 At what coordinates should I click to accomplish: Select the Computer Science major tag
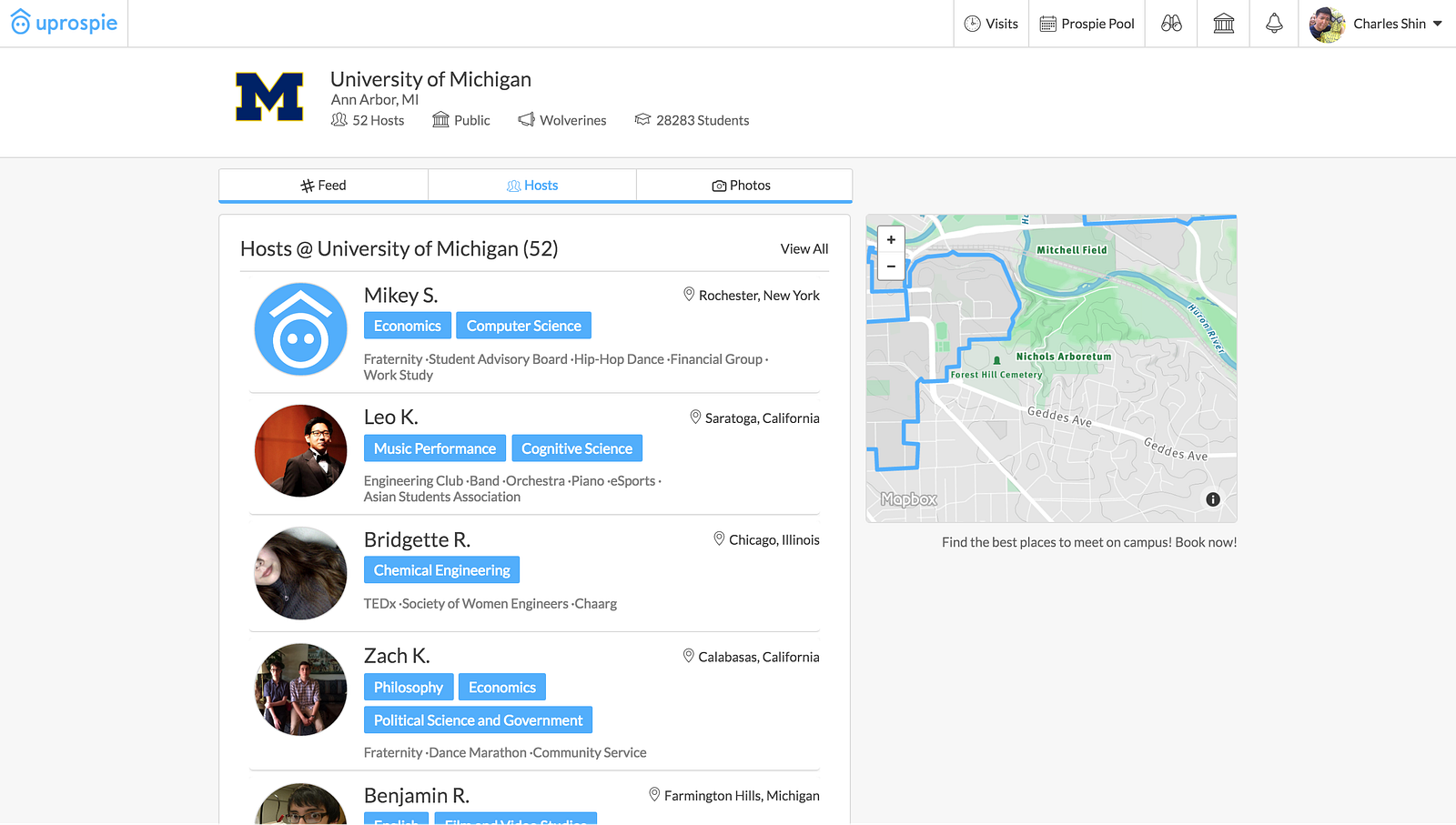tap(524, 326)
